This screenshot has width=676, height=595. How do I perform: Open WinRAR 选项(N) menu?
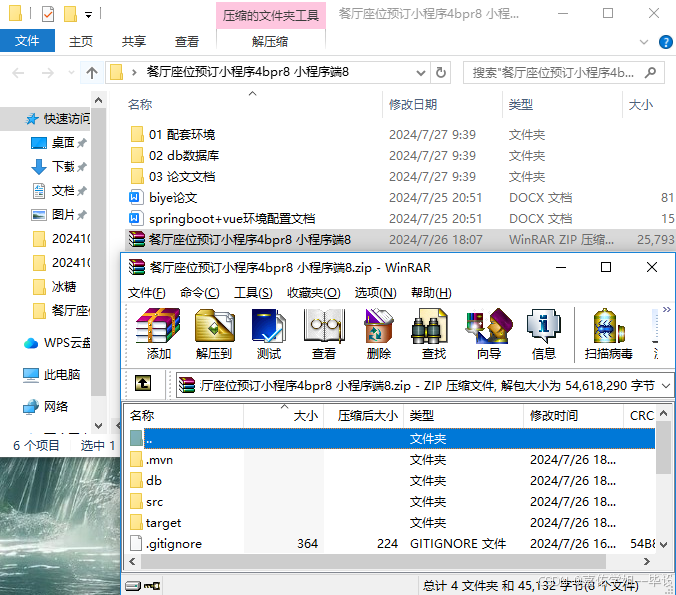click(376, 293)
